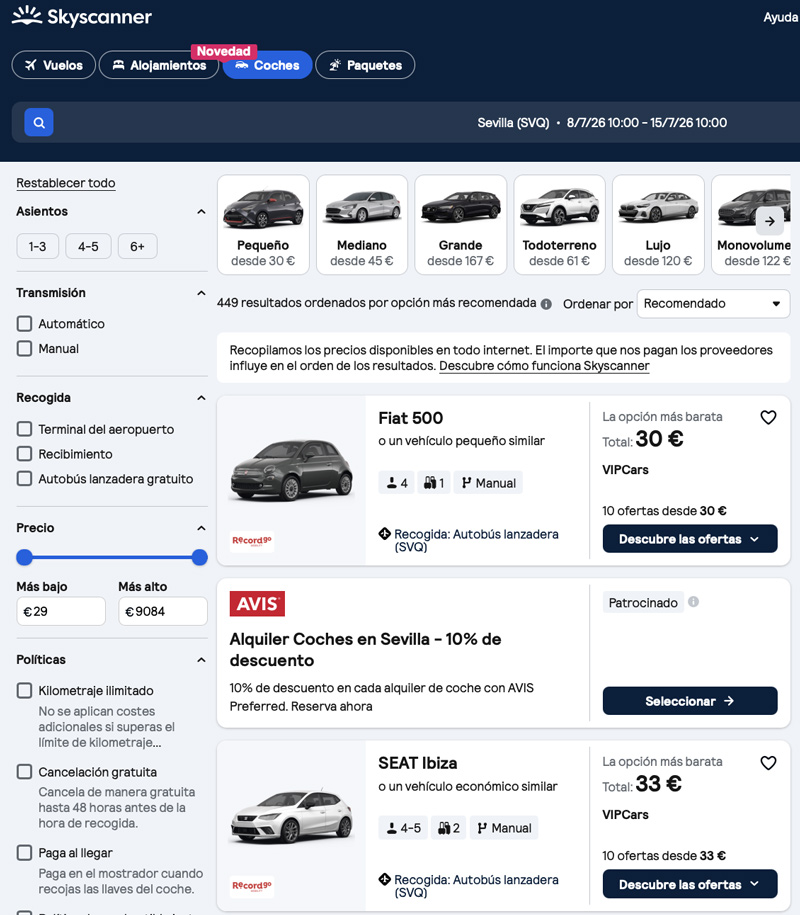
Task: Enable Manual transmission filter checkbox
Action: tap(24, 348)
